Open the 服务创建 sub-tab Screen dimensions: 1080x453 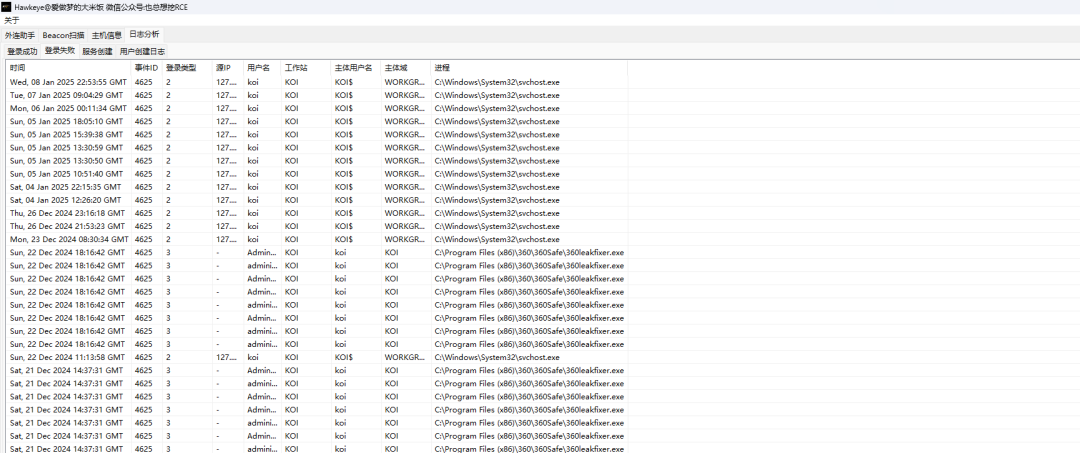97,51
